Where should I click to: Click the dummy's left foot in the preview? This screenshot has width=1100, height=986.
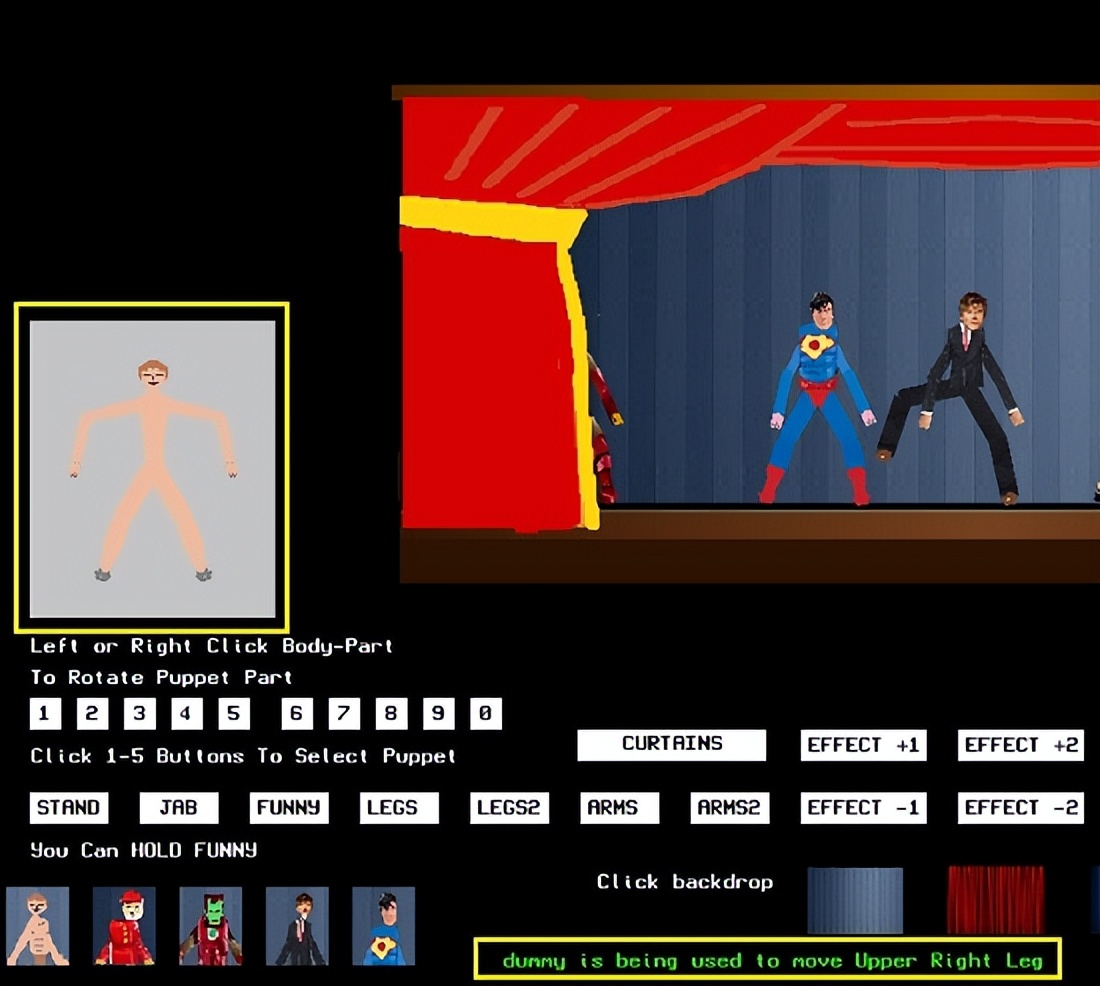(x=103, y=574)
